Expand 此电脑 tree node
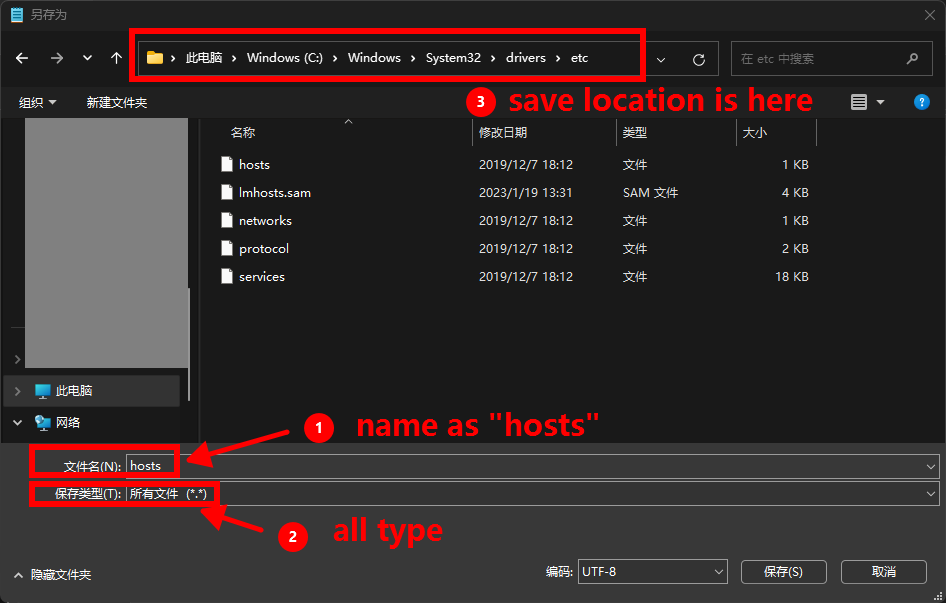This screenshot has width=946, height=603. click(17, 391)
